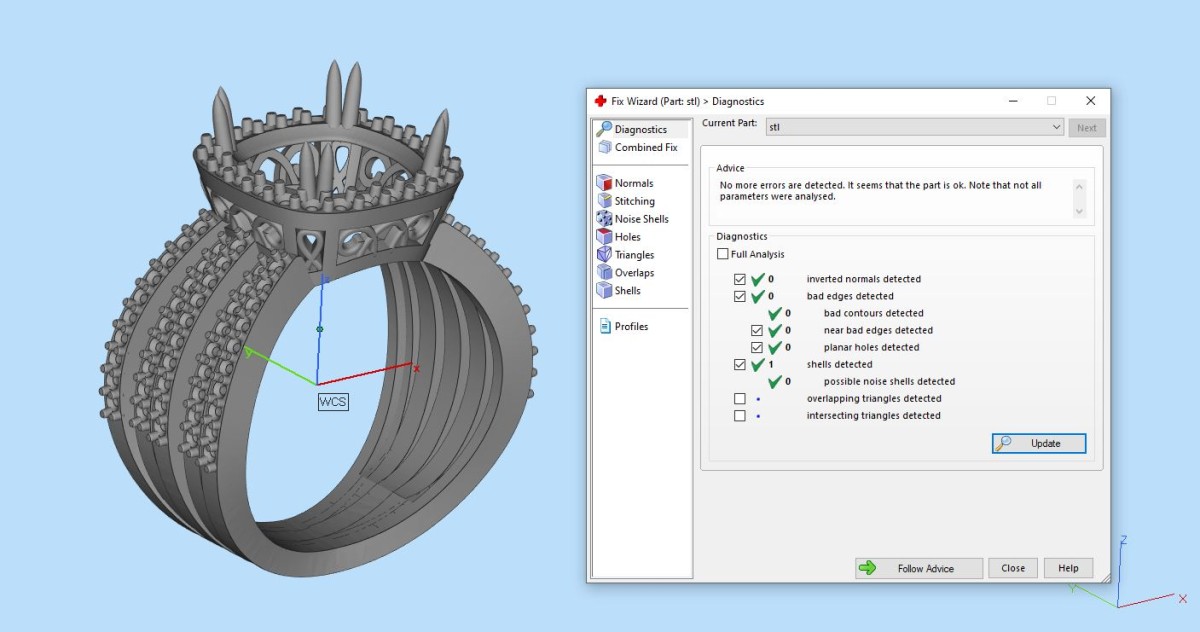Expand the Current Part dropdown

point(1056,128)
